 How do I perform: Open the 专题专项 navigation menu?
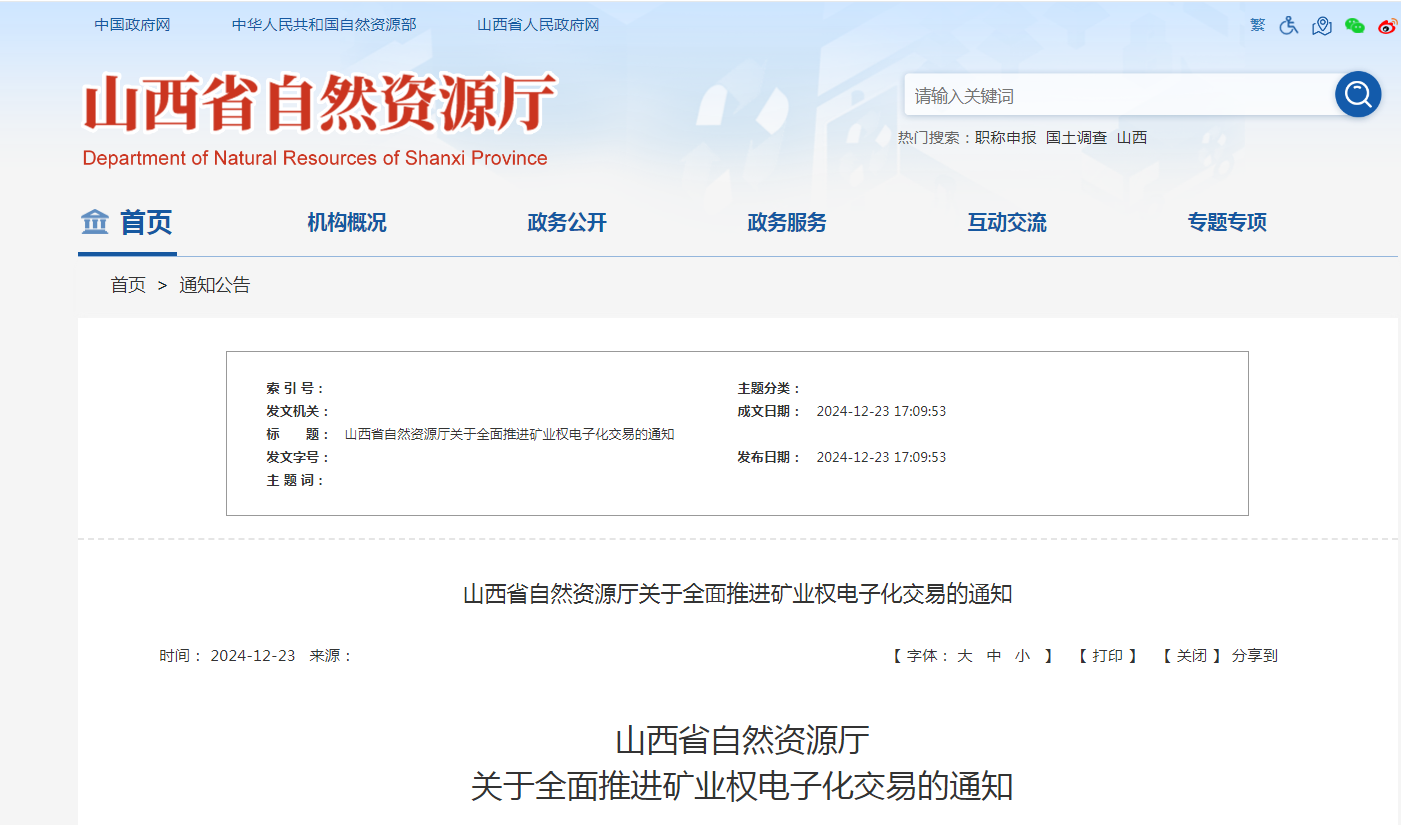point(1226,223)
